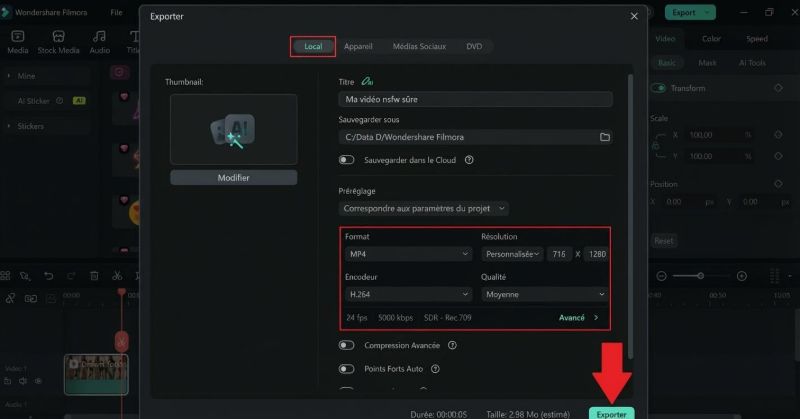This screenshot has height=419, width=800.
Task: Click the dialog vertical scrollbar
Action: click(x=631, y=216)
